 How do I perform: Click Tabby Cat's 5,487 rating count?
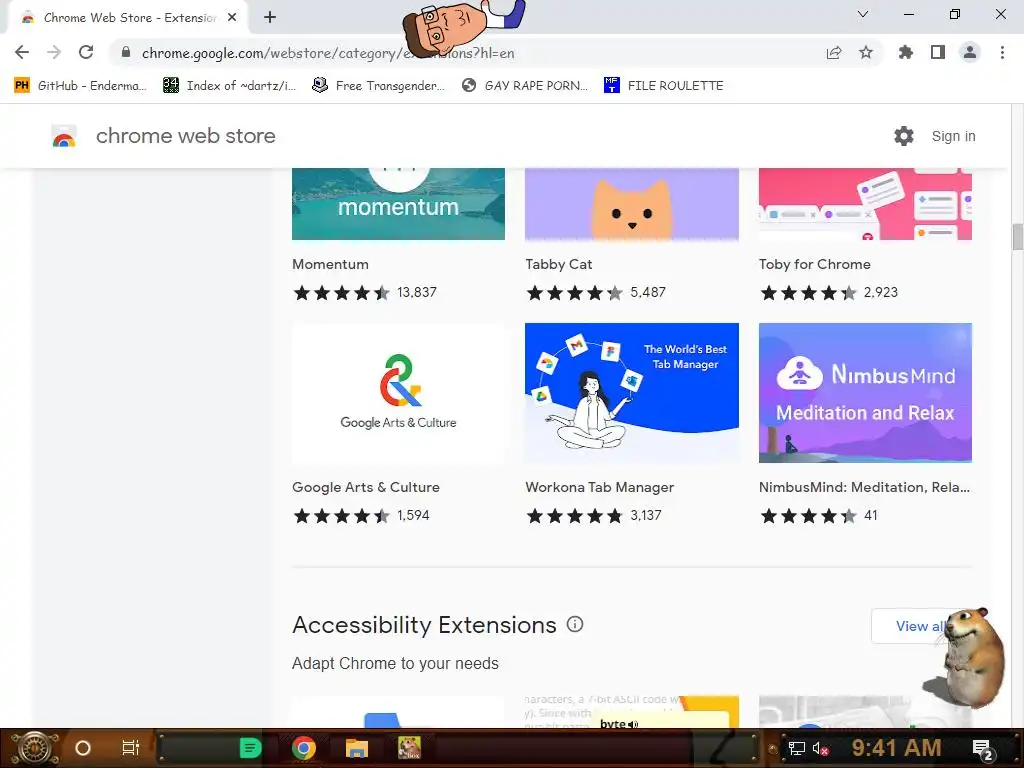648,292
